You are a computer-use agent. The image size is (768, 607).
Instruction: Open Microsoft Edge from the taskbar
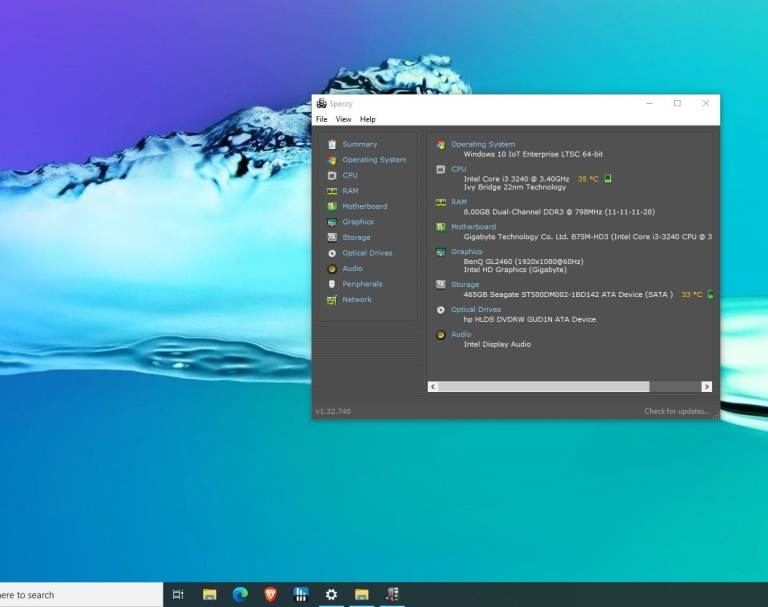[x=240, y=595]
